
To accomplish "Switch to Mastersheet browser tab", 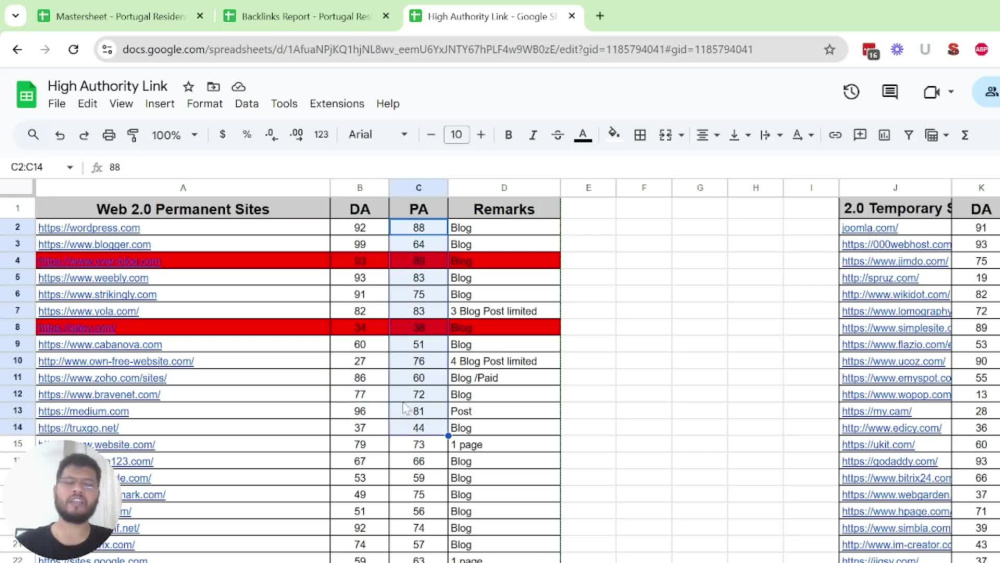I will point(120,16).
